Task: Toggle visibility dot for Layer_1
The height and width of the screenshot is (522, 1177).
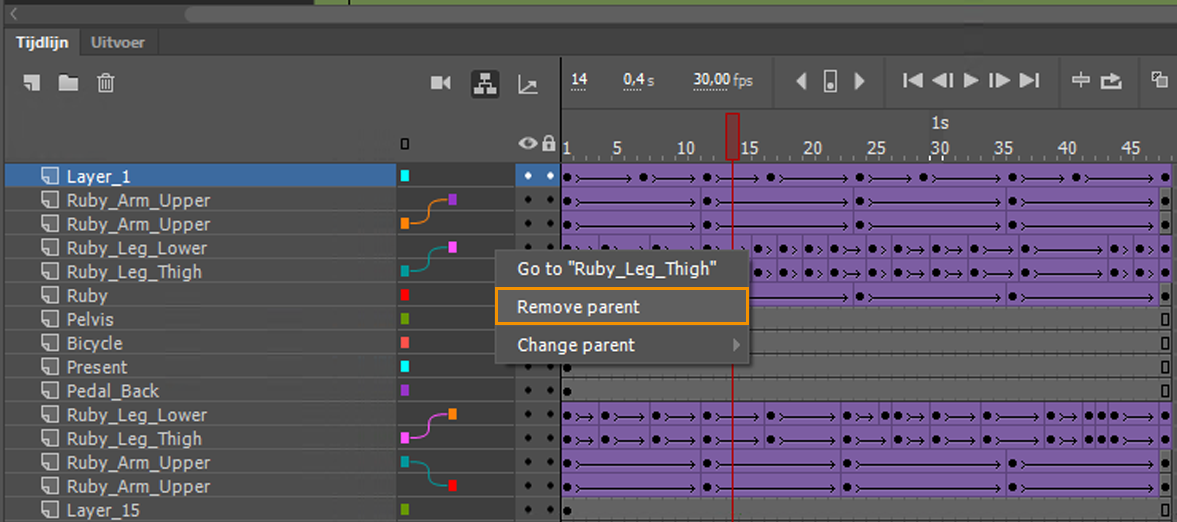Action: (528, 176)
